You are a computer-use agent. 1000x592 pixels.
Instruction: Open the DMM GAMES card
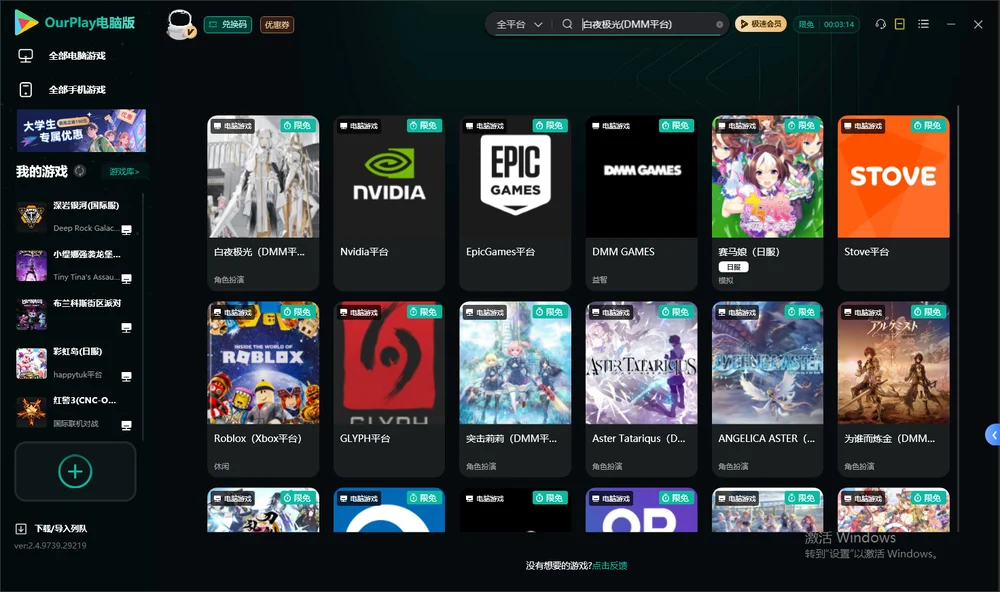(642, 203)
